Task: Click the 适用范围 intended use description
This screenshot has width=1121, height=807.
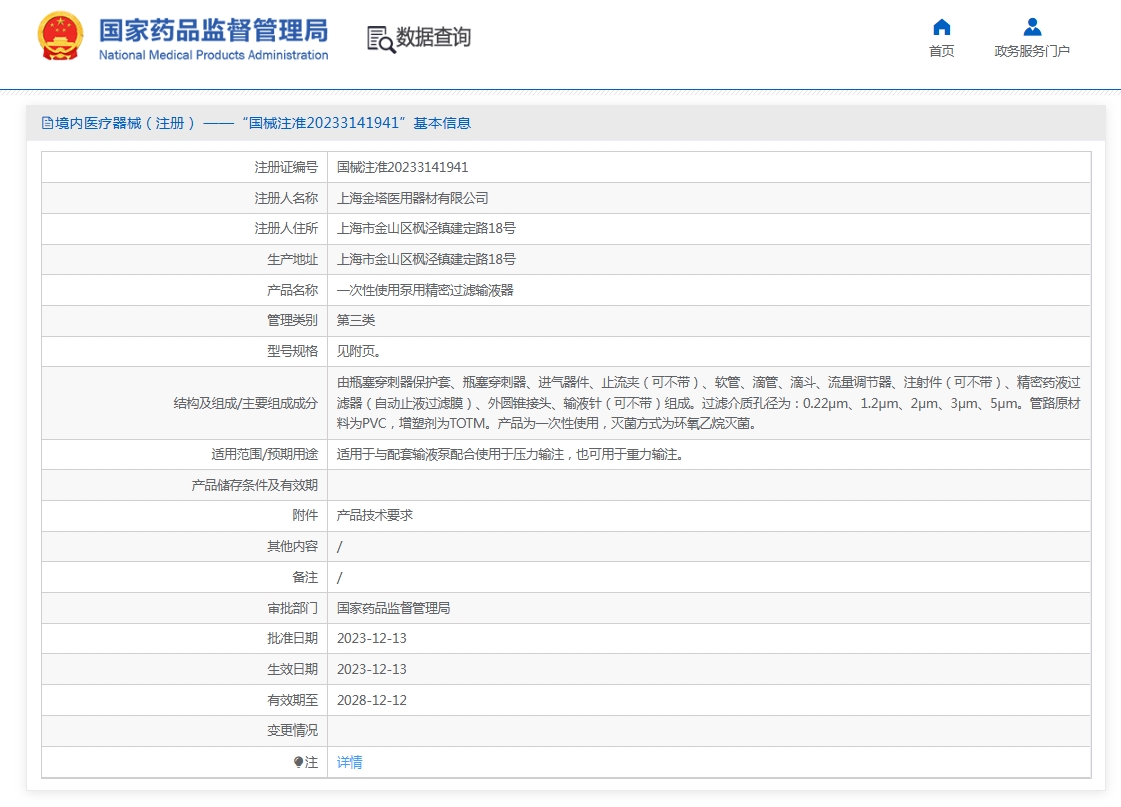Action: point(510,455)
